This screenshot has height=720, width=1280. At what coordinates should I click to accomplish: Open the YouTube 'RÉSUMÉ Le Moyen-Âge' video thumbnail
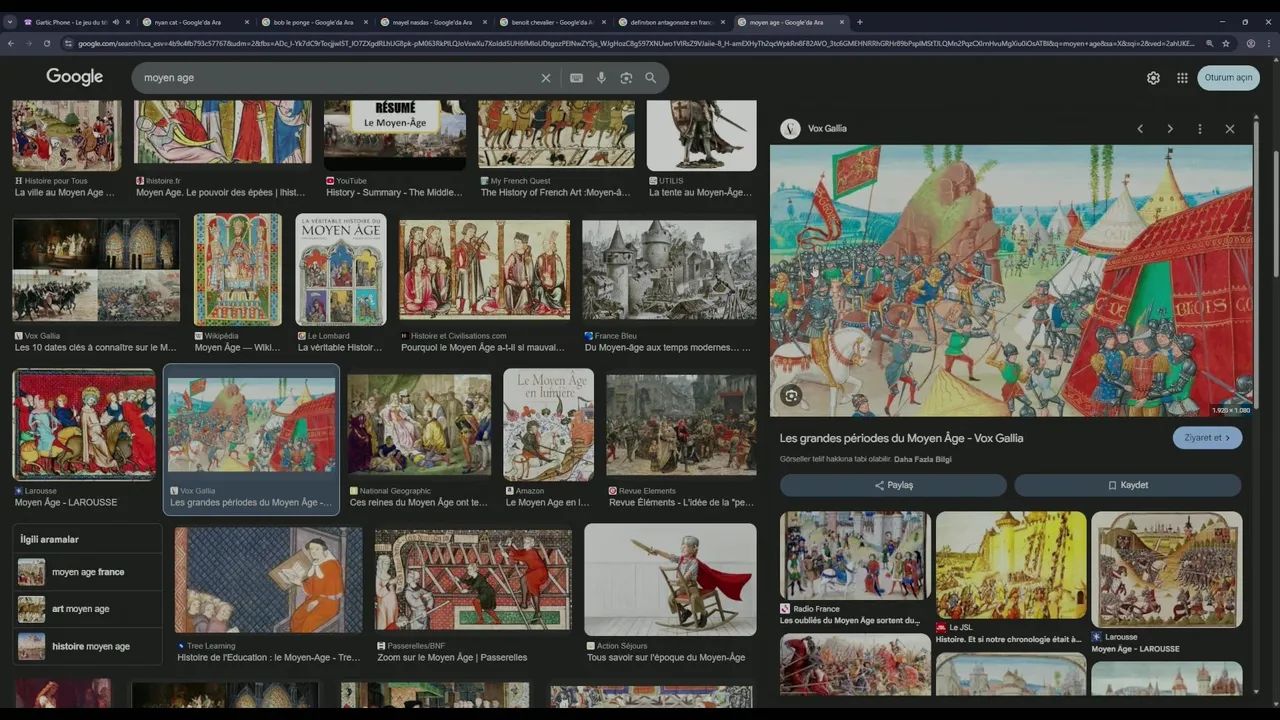[x=394, y=135]
